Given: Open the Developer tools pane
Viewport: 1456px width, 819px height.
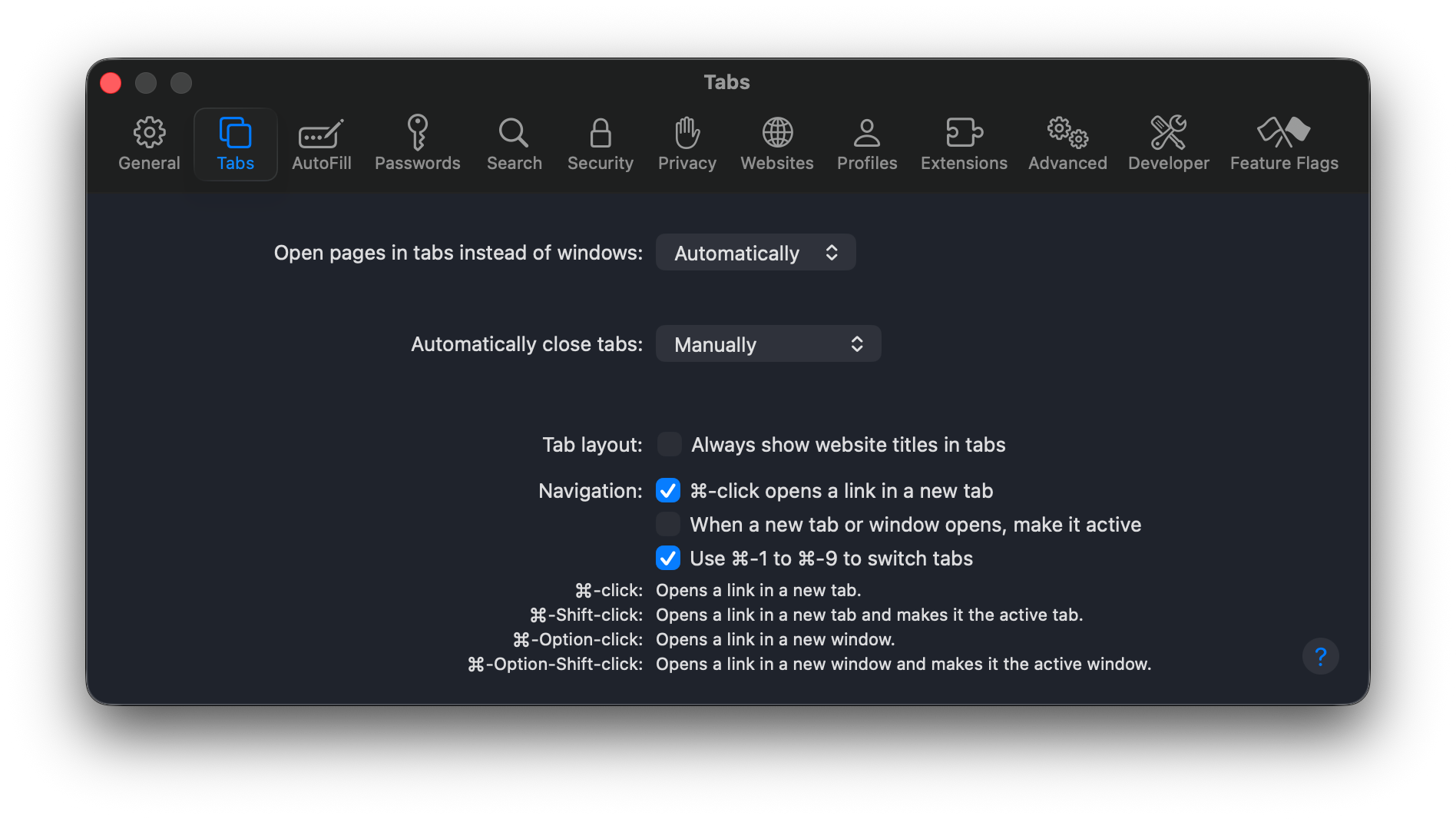Looking at the screenshot, I should [1168, 143].
